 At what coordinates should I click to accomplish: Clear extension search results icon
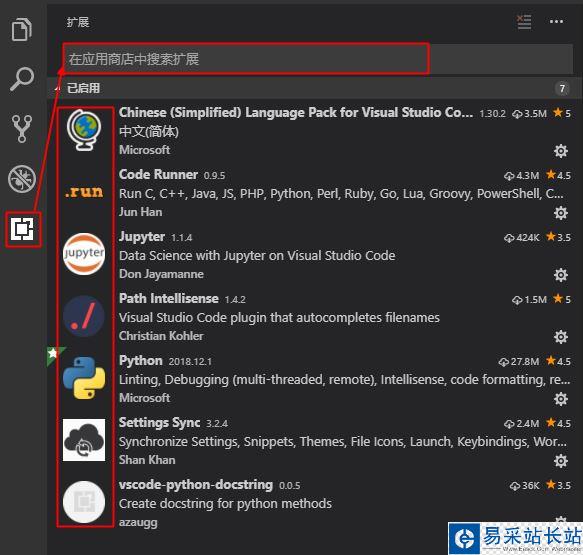(524, 22)
